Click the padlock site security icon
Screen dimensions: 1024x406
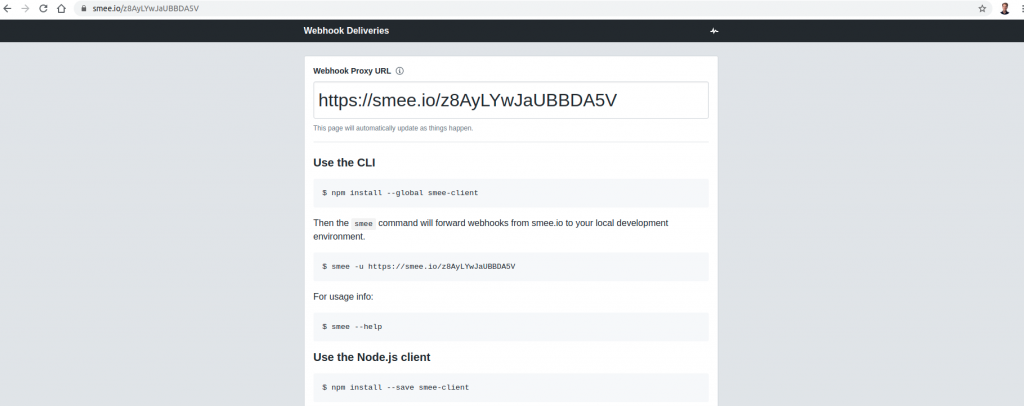coord(84,8)
